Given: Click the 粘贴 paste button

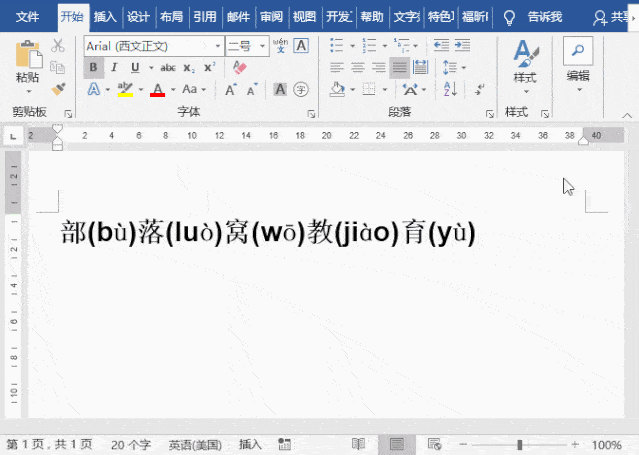Looking at the screenshot, I should (x=27, y=63).
